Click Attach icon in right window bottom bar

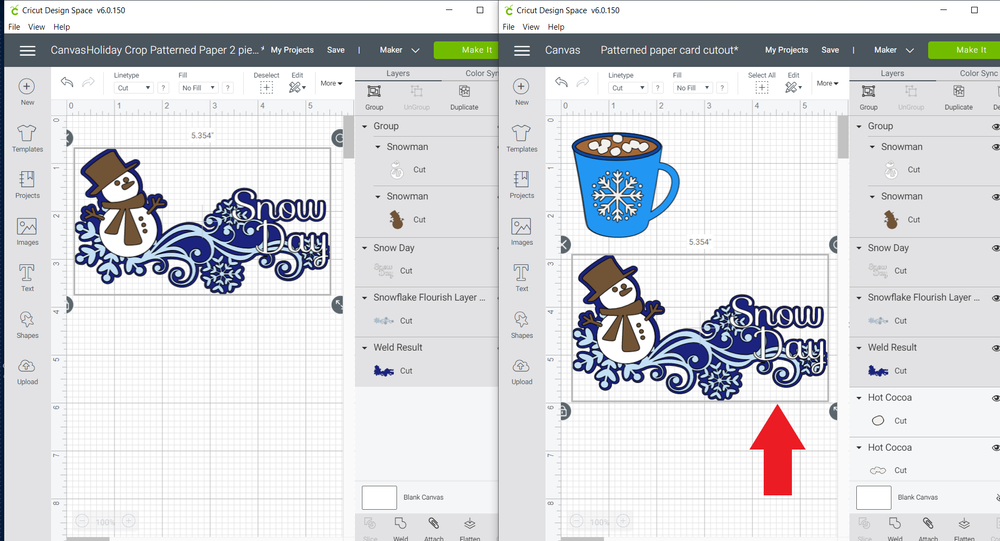[x=928, y=524]
